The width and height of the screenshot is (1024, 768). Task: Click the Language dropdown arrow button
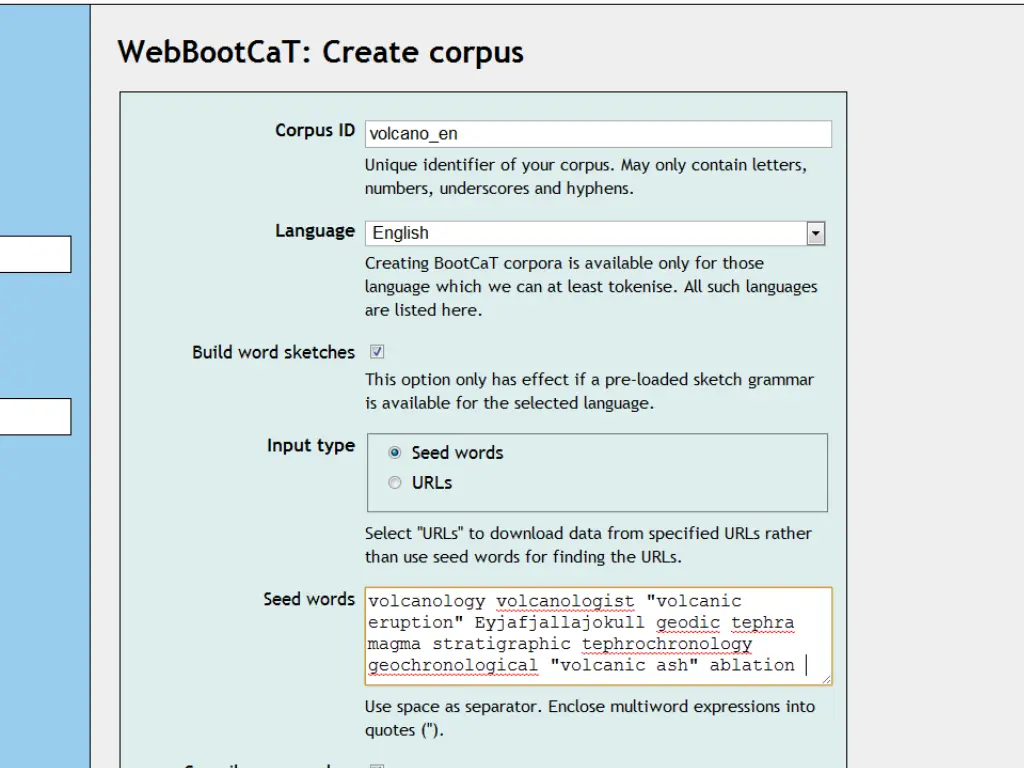pos(816,233)
